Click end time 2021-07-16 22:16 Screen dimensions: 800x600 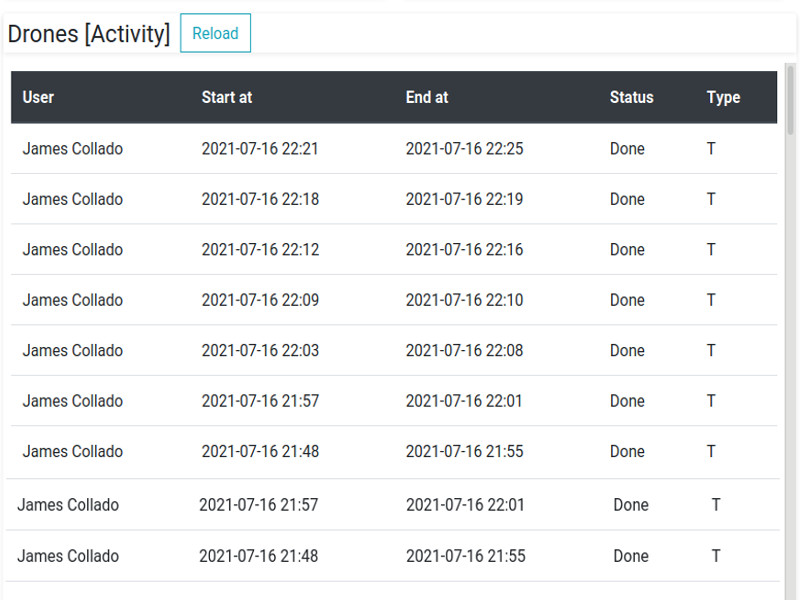pyautogui.click(x=464, y=249)
